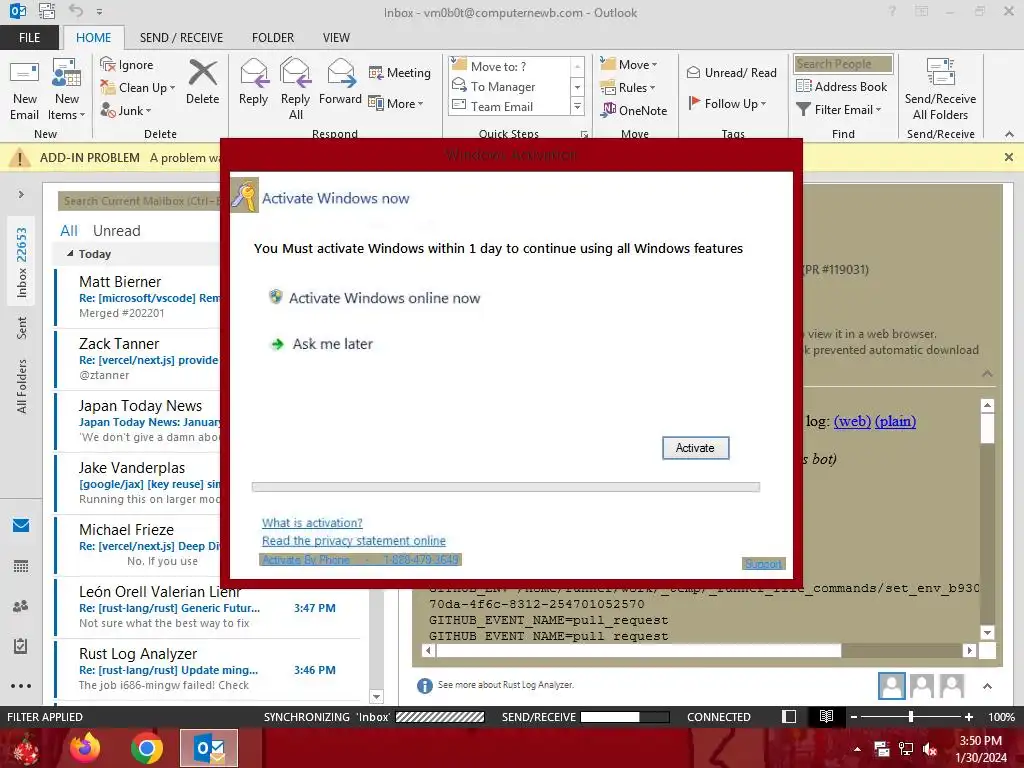Open the Address Book

[842, 86]
